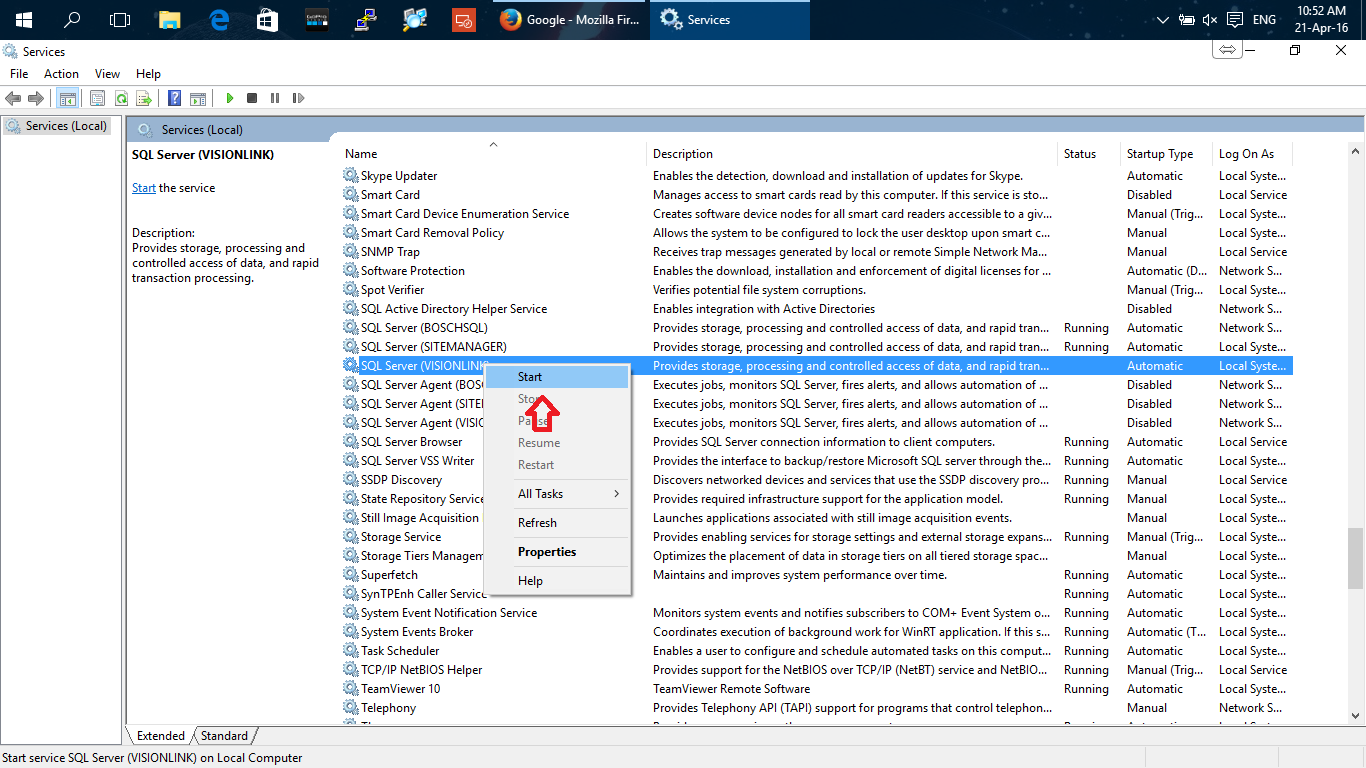Select the SQL Server (BOSCHSQL) row
1366x768 pixels.
tap(817, 328)
